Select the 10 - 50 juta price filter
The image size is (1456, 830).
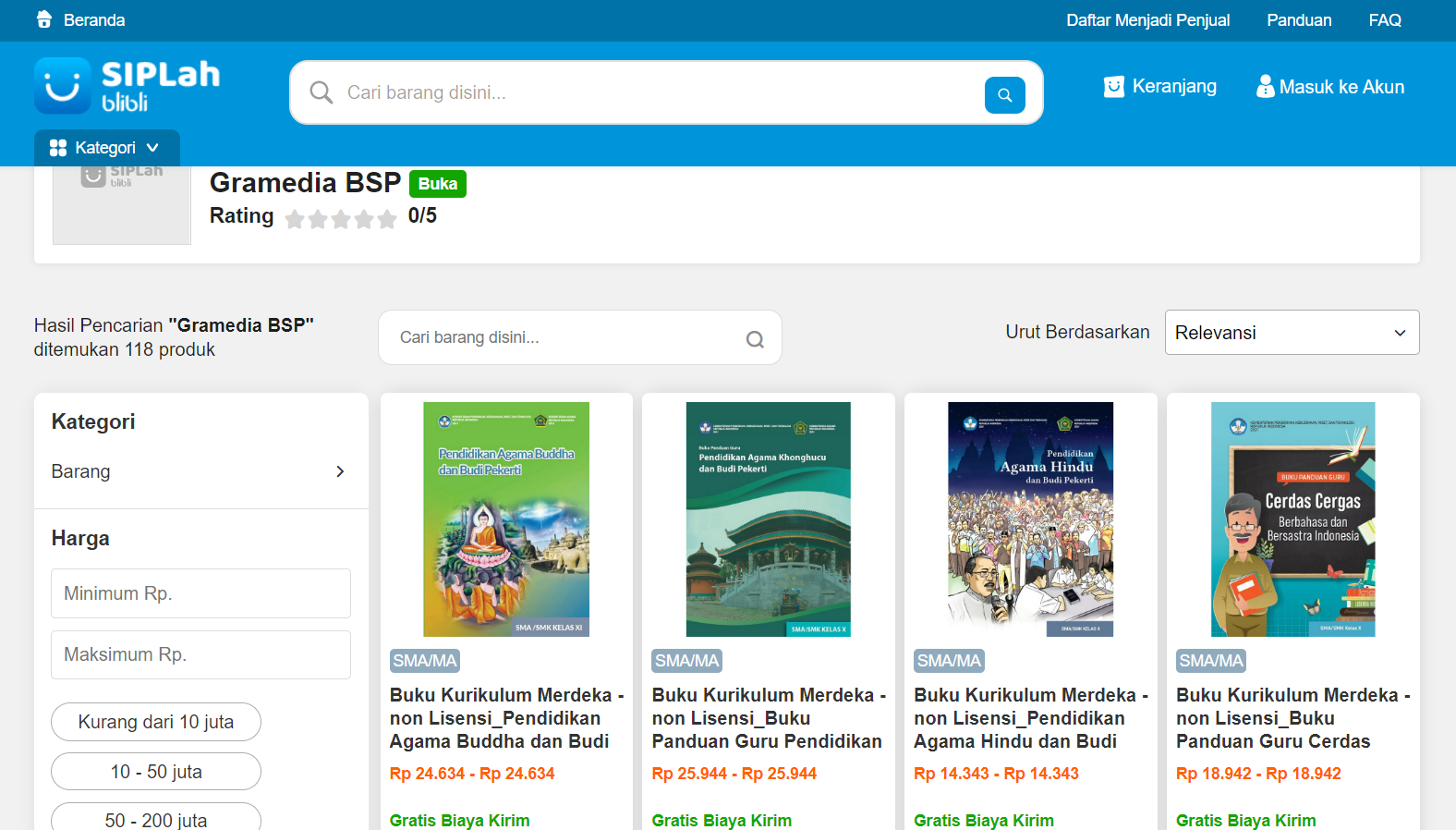156,772
